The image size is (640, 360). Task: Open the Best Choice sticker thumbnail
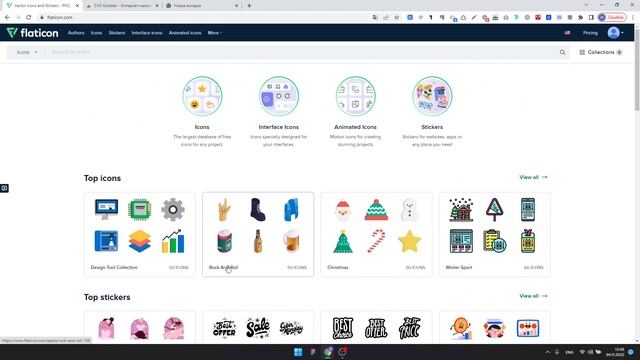pyautogui.click(x=343, y=328)
